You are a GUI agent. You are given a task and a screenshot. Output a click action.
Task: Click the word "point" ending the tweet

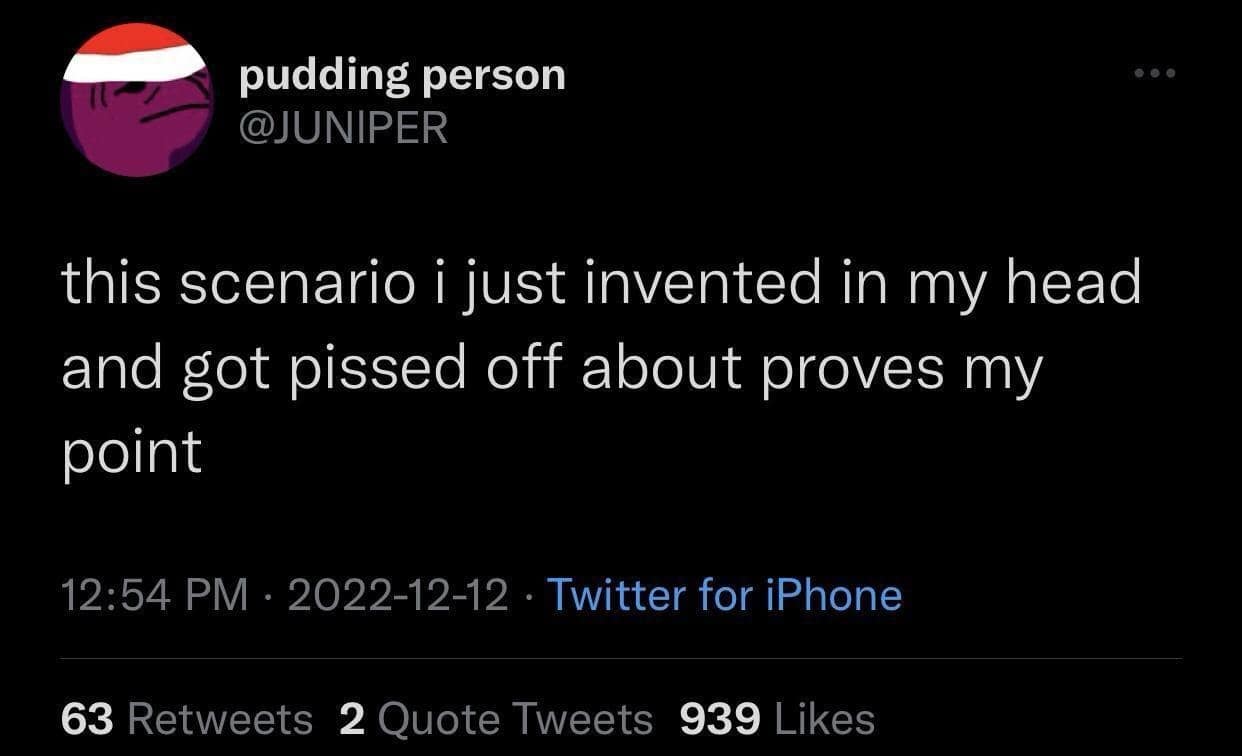coord(131,452)
